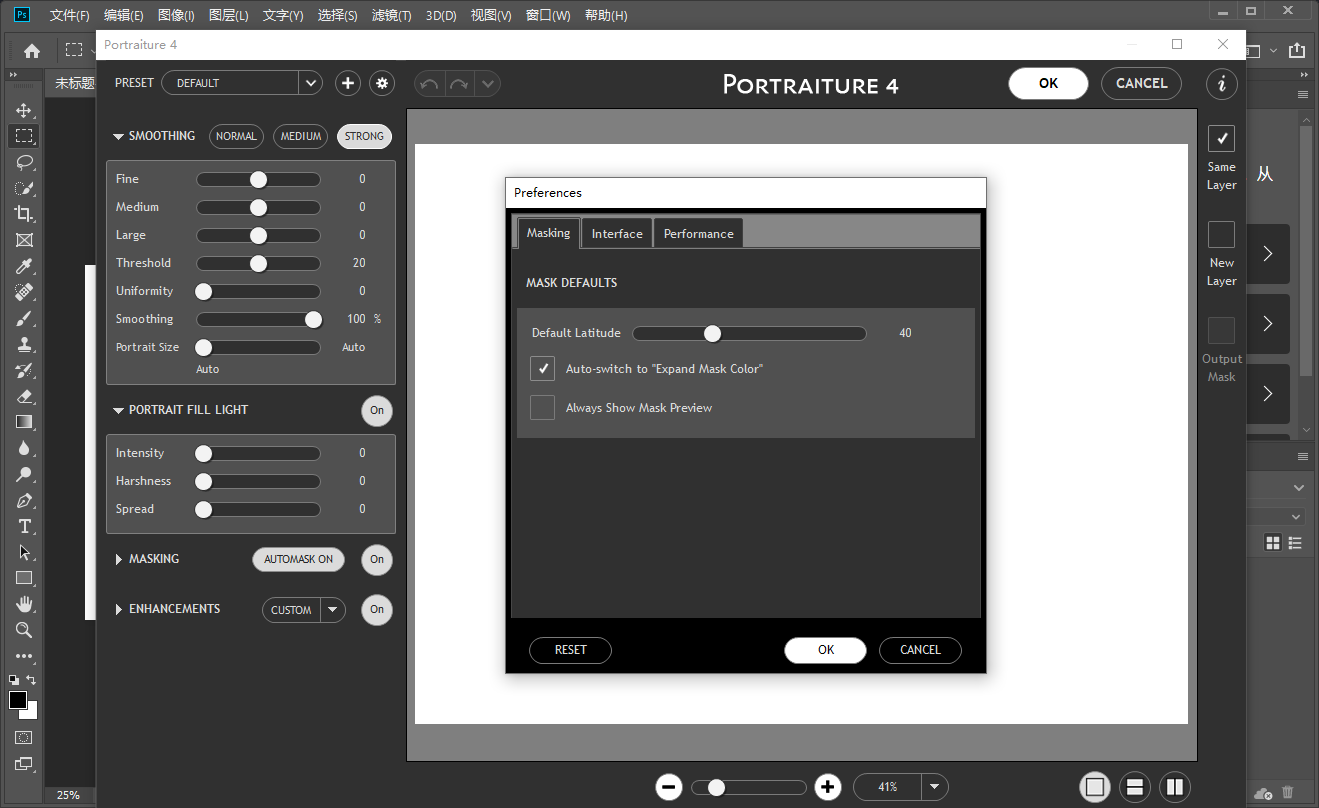This screenshot has height=808, width=1319.
Task: Open the 文件(F) menu
Action: [x=69, y=16]
